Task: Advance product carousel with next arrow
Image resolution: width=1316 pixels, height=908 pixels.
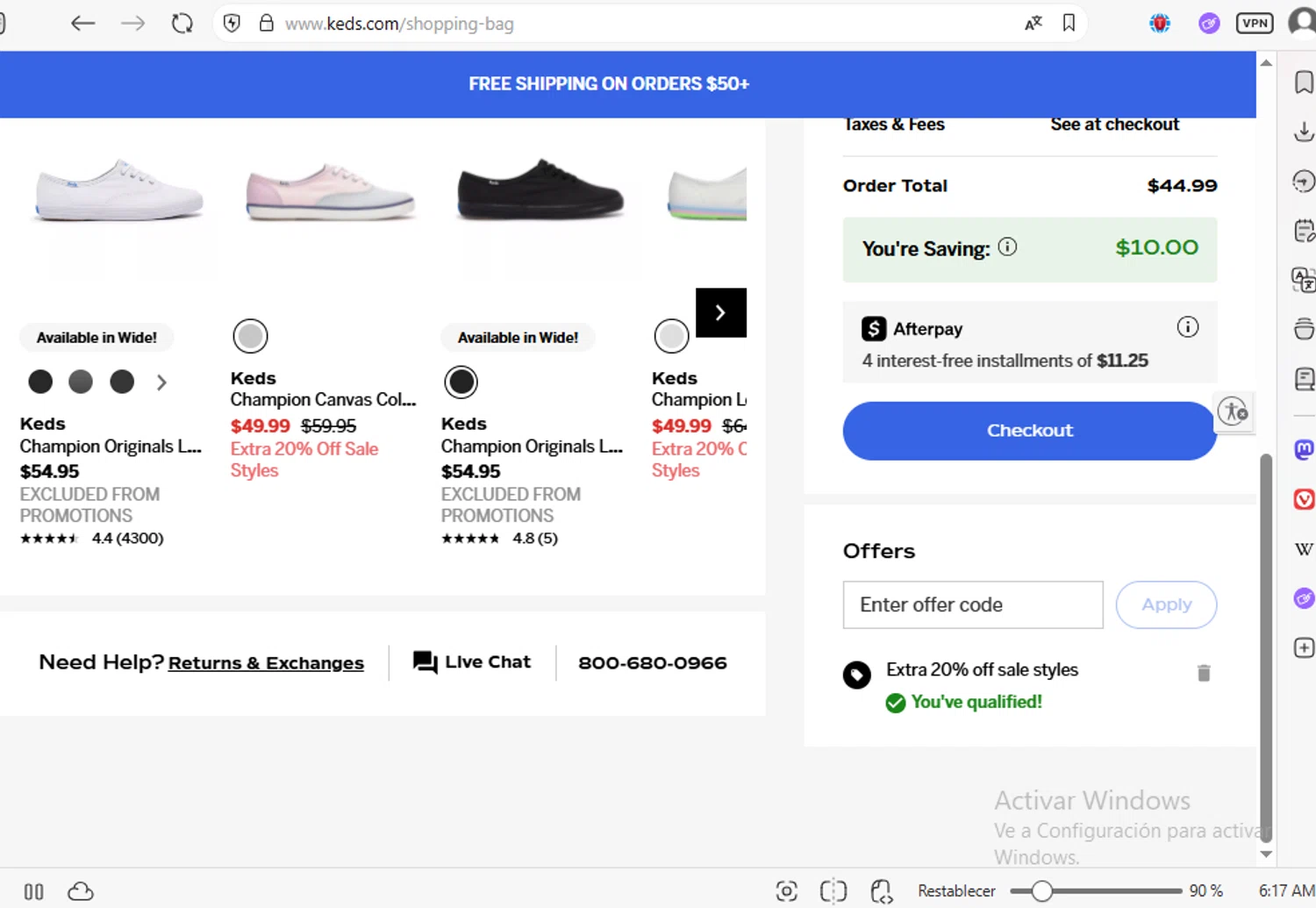Action: click(x=720, y=312)
